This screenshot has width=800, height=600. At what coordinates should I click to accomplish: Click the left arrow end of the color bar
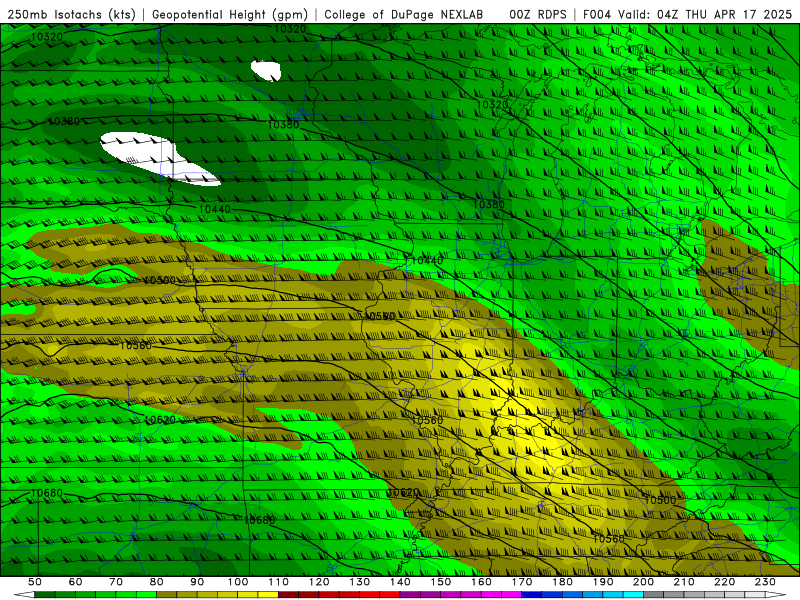pyautogui.click(x=24, y=595)
